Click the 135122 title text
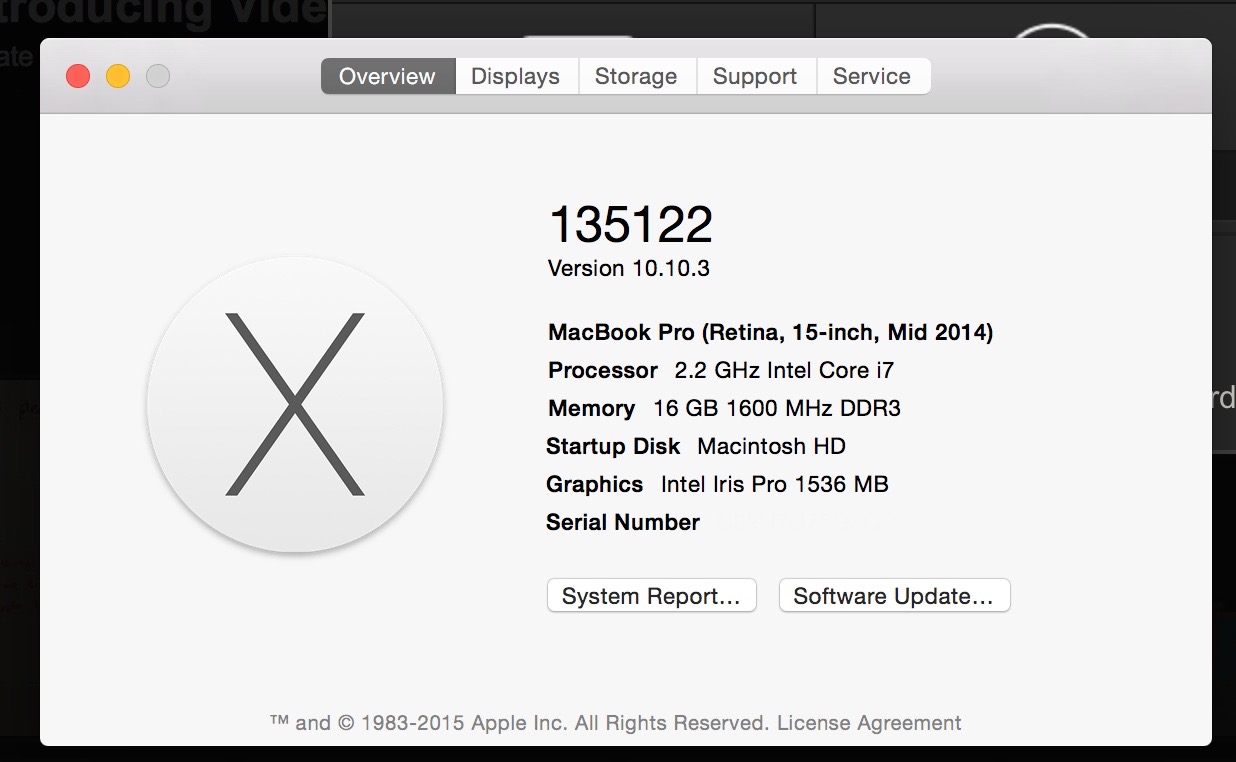1236x762 pixels. (x=631, y=224)
